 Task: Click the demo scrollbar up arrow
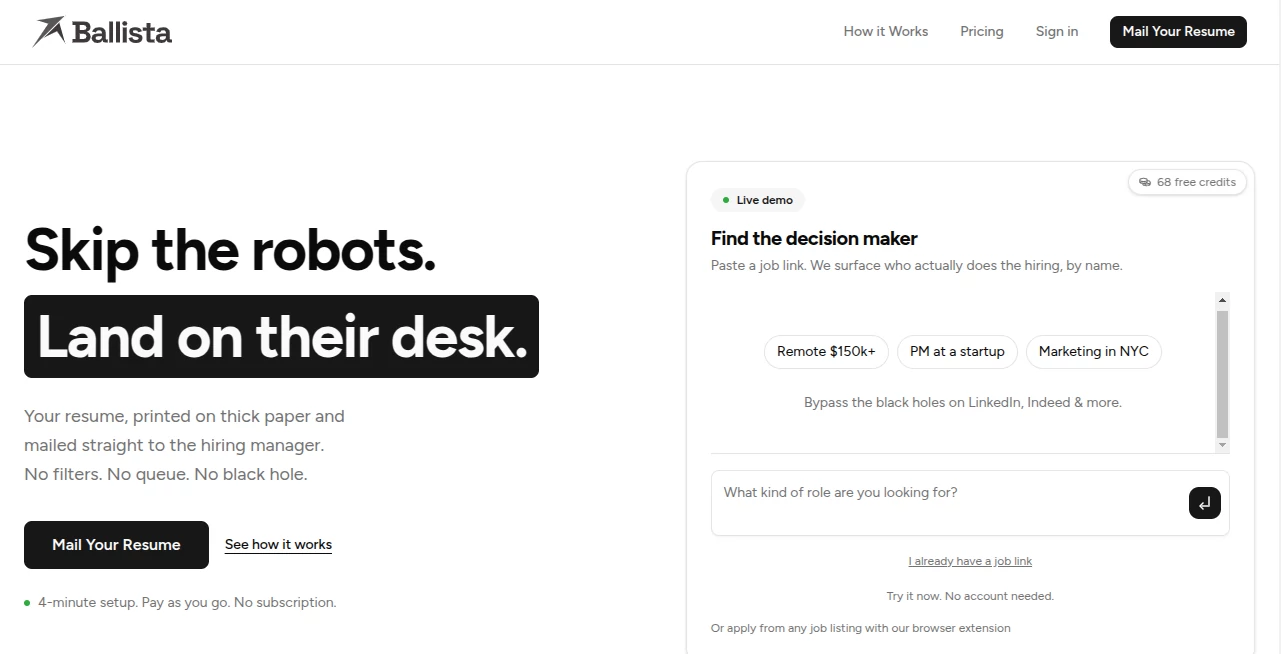[1222, 300]
